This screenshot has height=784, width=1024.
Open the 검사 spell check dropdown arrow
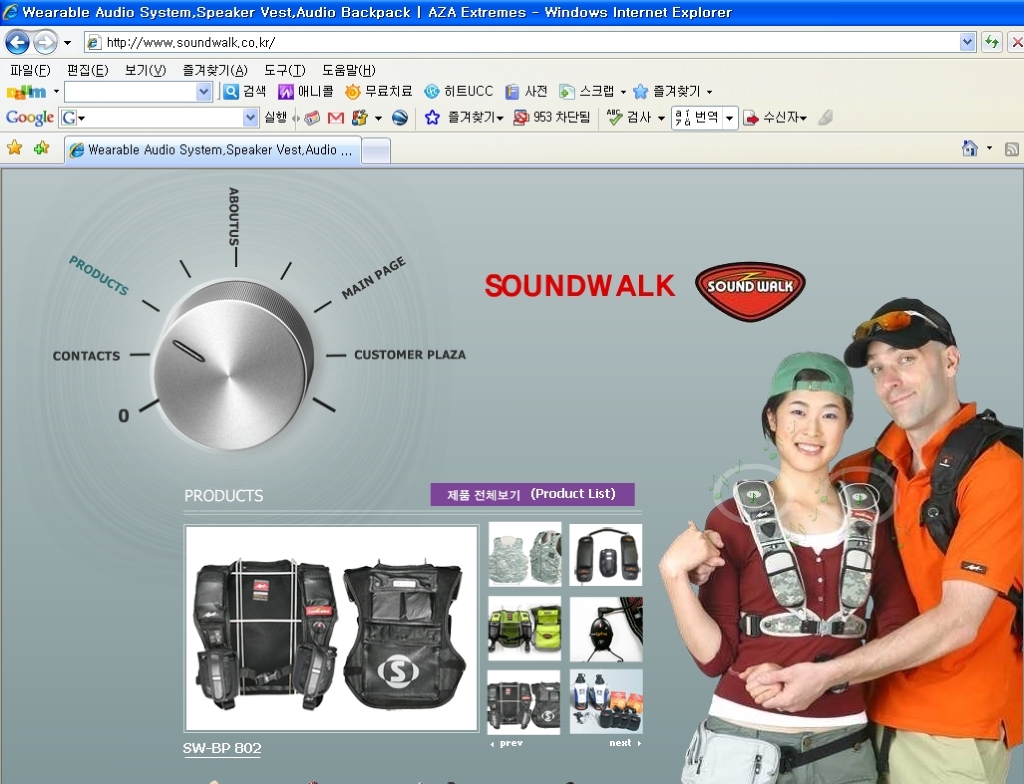[x=661, y=118]
